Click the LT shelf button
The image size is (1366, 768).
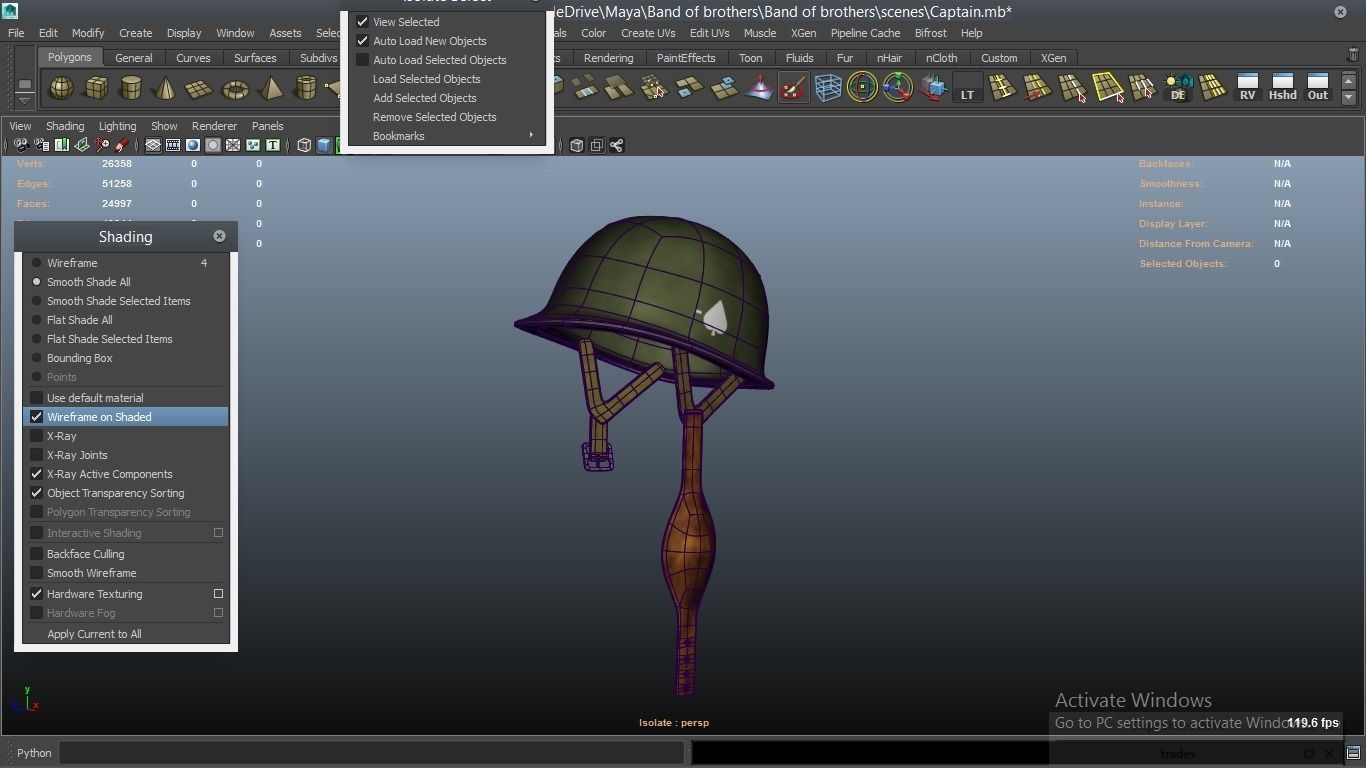tap(967, 89)
